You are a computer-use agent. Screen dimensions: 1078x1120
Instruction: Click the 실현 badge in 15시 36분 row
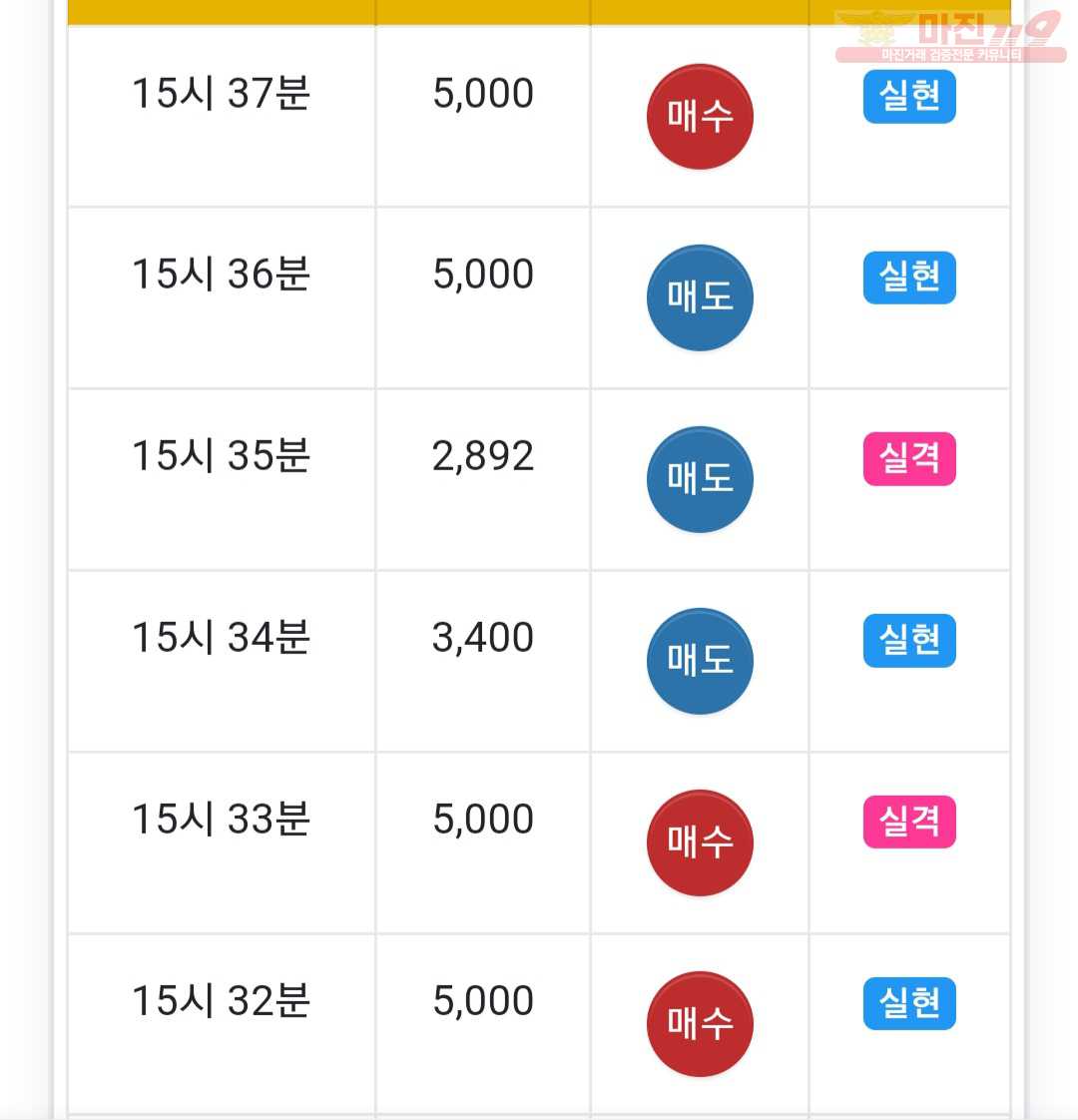point(908,278)
